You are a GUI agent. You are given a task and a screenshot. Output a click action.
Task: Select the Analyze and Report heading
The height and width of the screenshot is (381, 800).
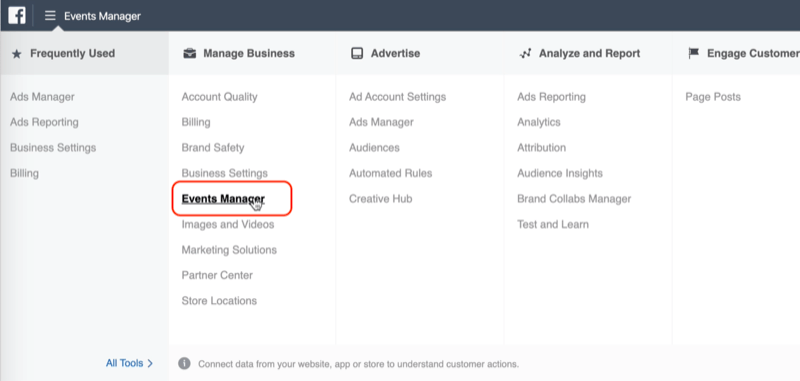(x=589, y=54)
